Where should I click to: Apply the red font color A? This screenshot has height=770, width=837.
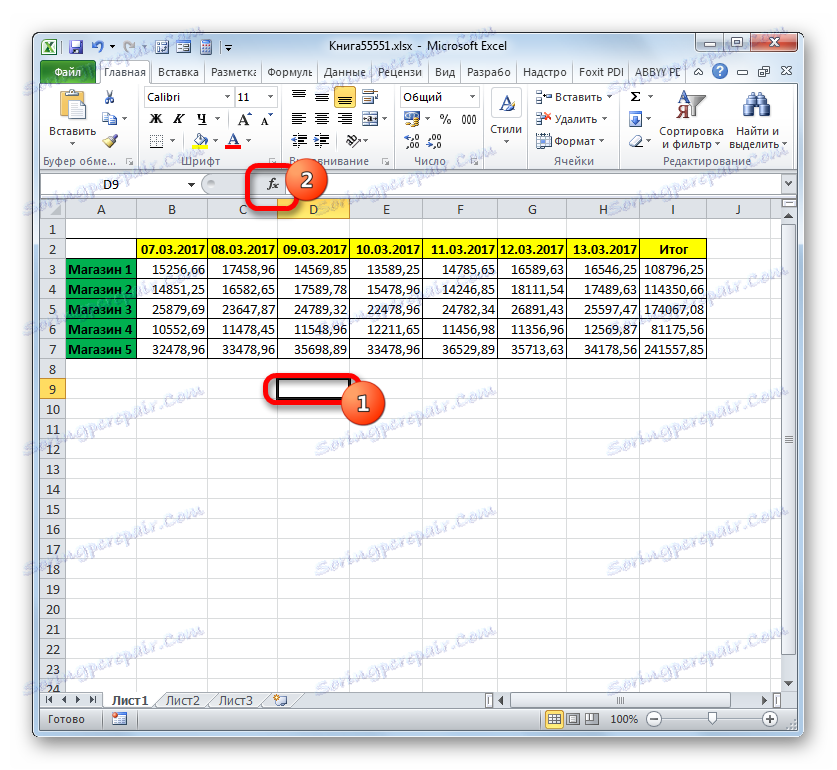click(x=233, y=141)
